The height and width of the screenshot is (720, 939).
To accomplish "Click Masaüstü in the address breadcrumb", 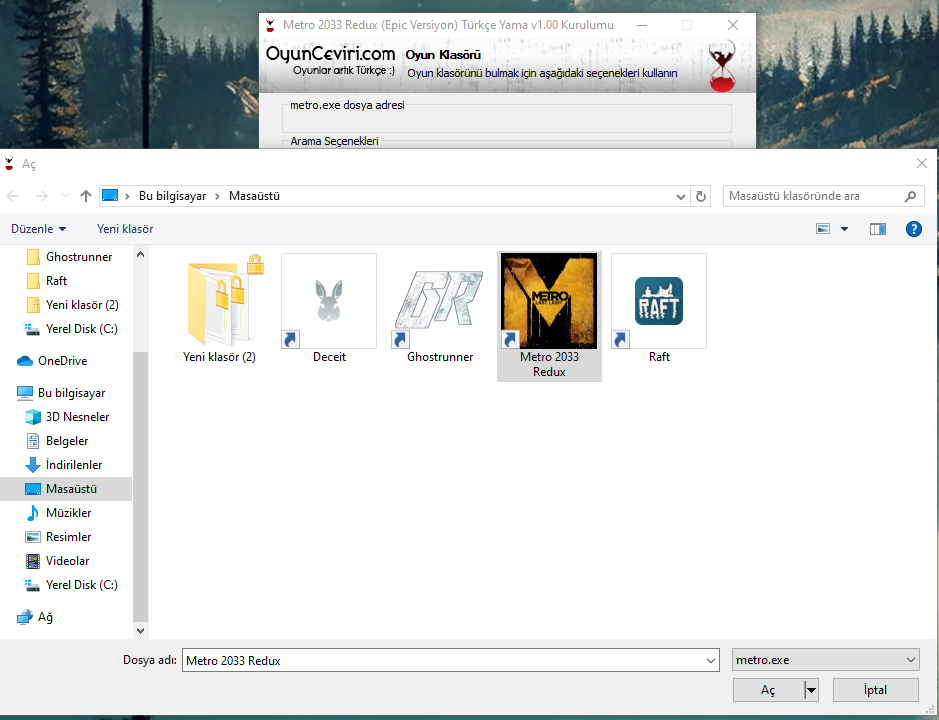I will [255, 196].
